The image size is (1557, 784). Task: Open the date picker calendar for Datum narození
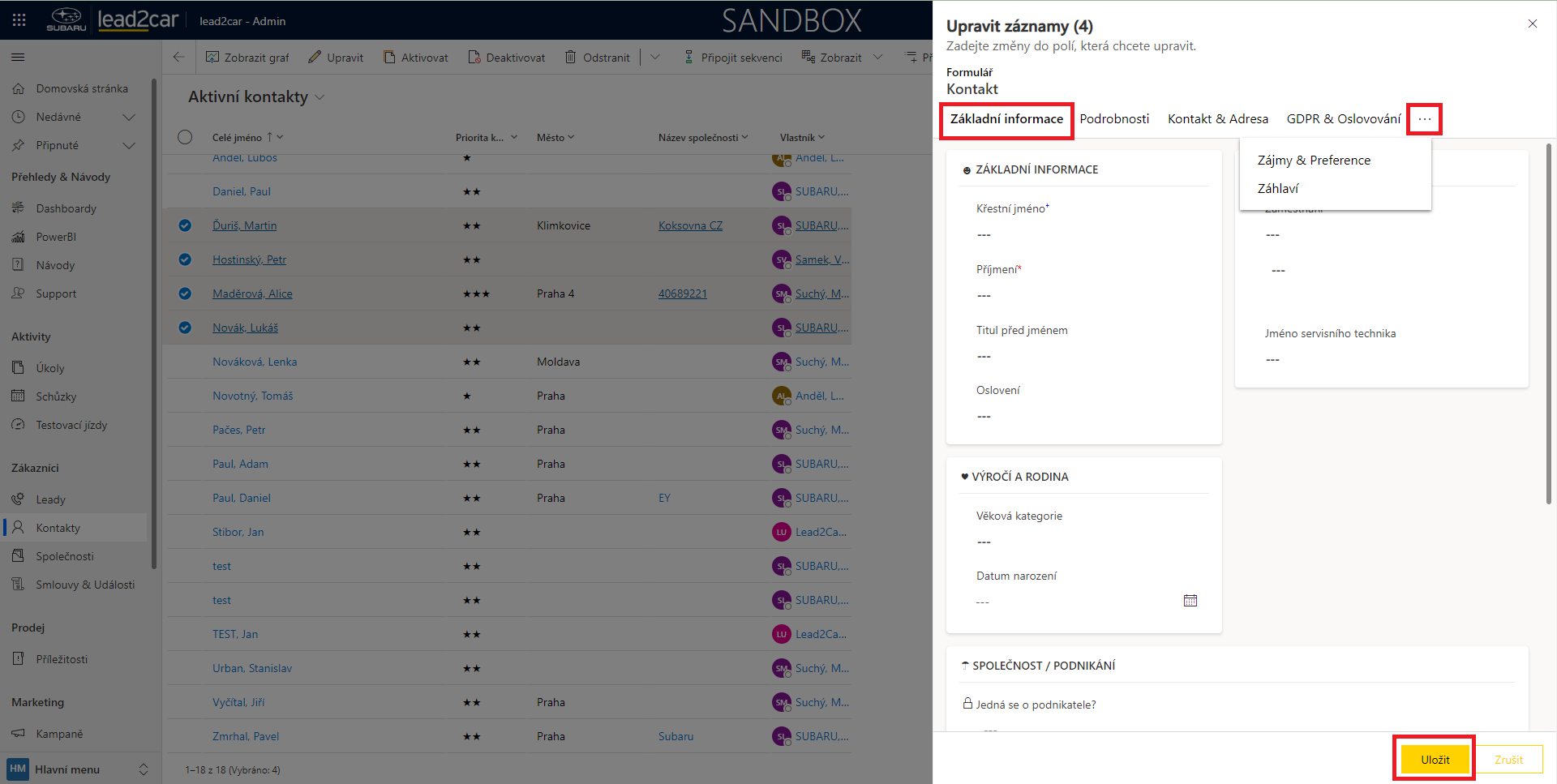tap(1190, 601)
